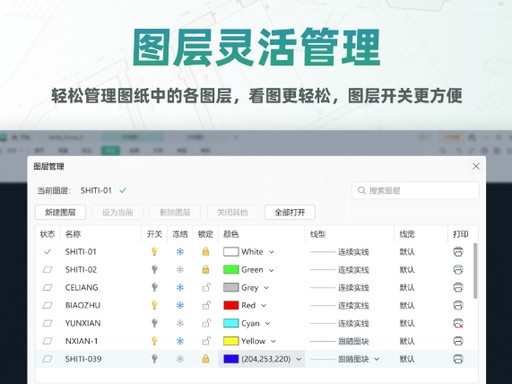Toggle the printer icon for SHITI-039
Screen dimensions: 512x384
click(458, 359)
